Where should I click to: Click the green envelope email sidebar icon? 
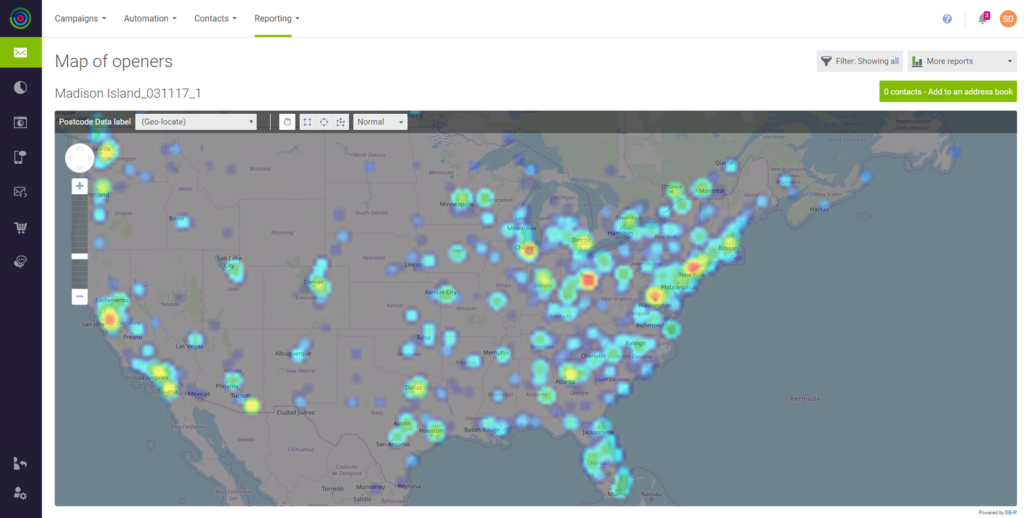tap(20, 53)
